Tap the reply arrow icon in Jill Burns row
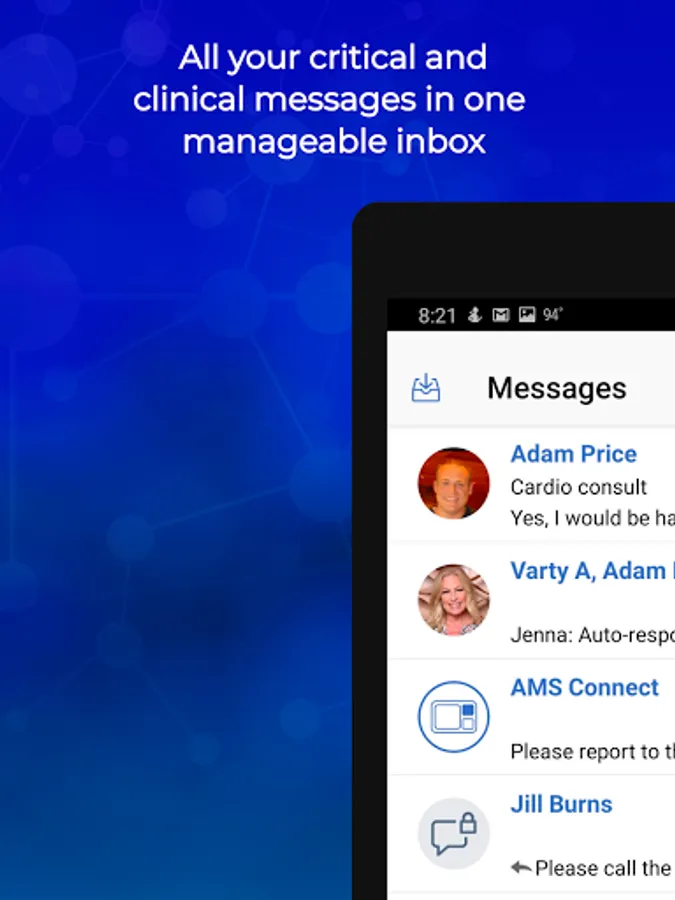Screen dimensions: 675x900 pos(521,867)
